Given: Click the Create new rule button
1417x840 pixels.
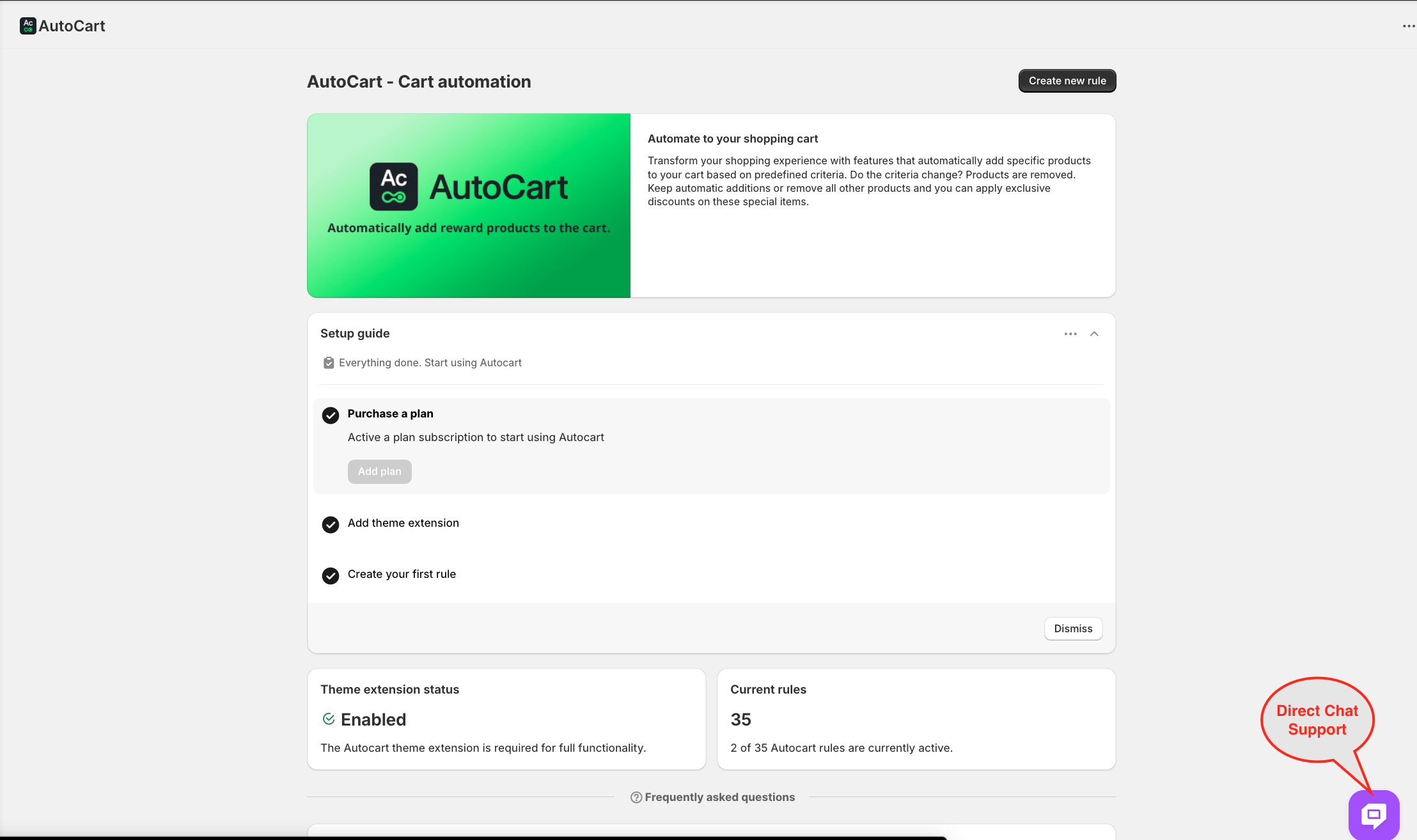Looking at the screenshot, I should pyautogui.click(x=1067, y=81).
